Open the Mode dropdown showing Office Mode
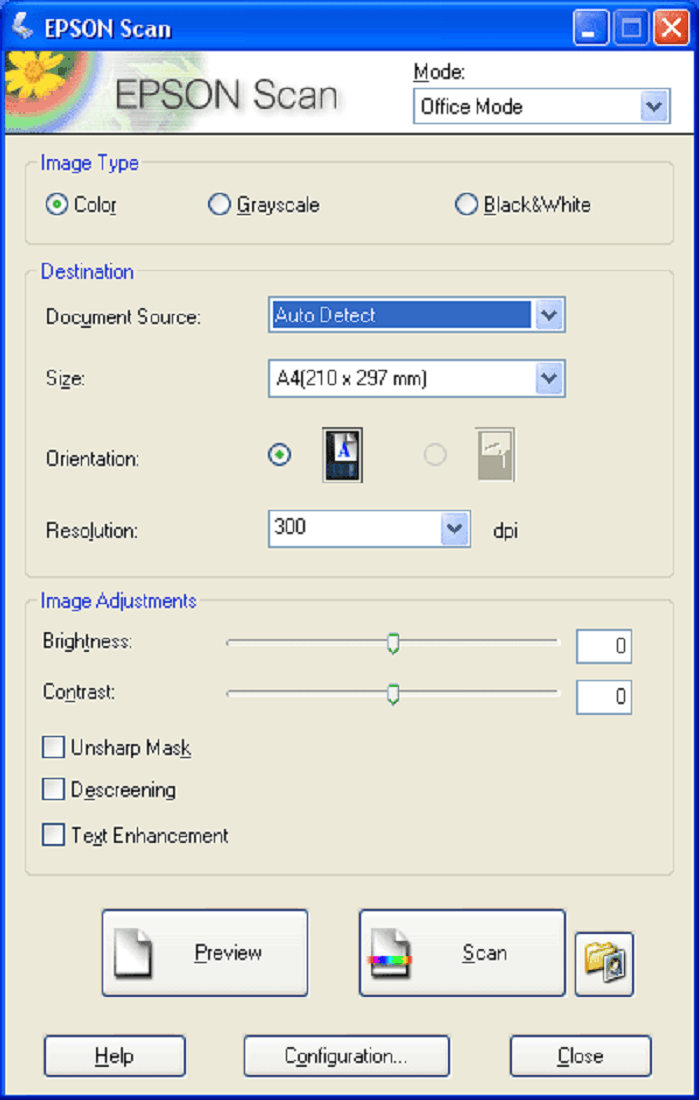 [542, 107]
